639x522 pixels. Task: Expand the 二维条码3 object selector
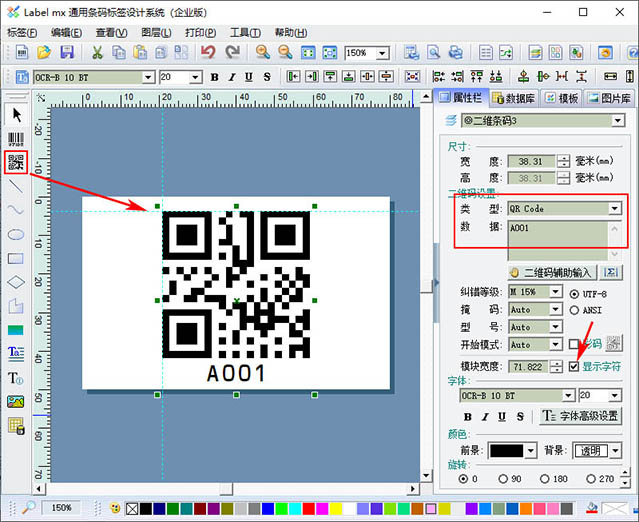pyautogui.click(x=618, y=121)
